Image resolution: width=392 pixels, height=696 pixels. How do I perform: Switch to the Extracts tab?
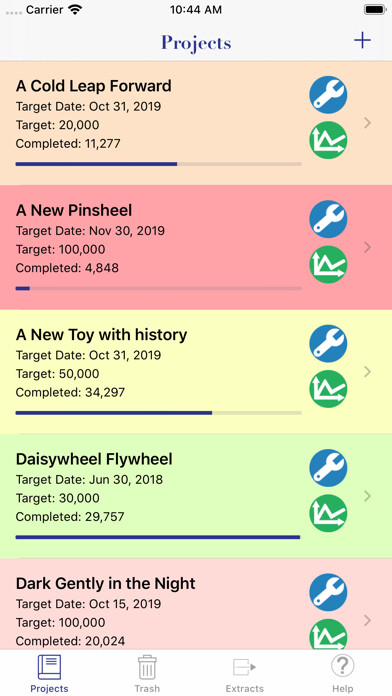pos(245,674)
